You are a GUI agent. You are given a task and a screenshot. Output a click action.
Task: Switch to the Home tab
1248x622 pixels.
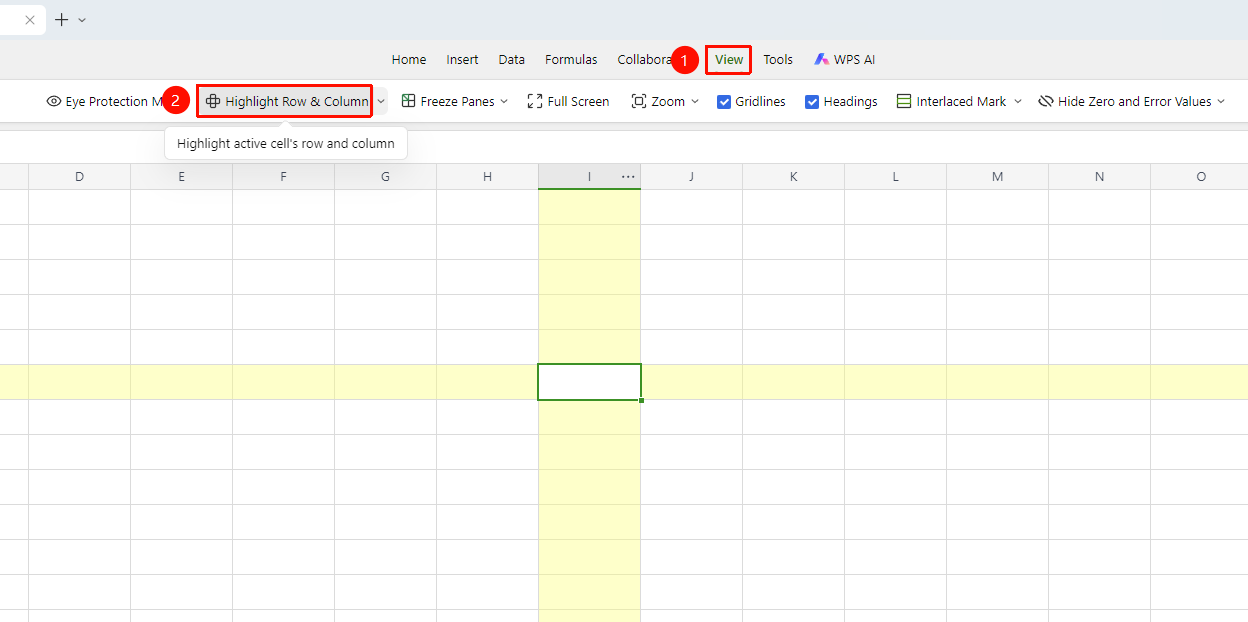[409, 59]
